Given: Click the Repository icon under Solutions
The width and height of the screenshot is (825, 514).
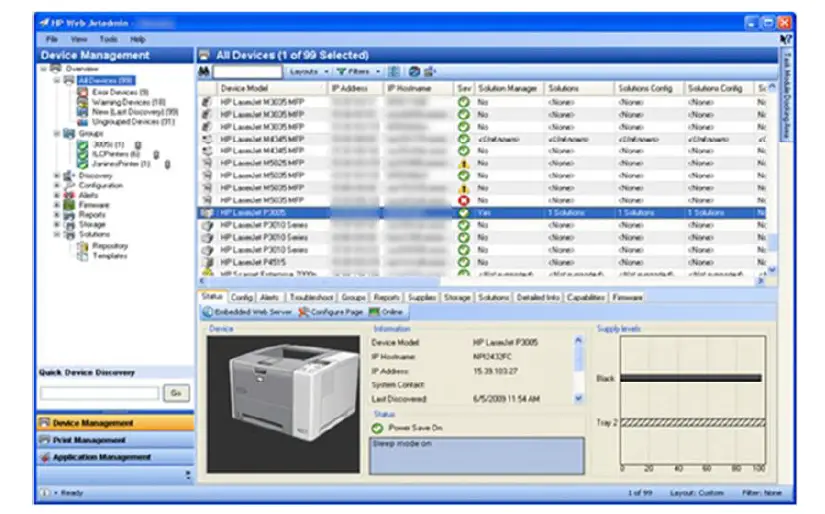Looking at the screenshot, I should click(83, 246).
